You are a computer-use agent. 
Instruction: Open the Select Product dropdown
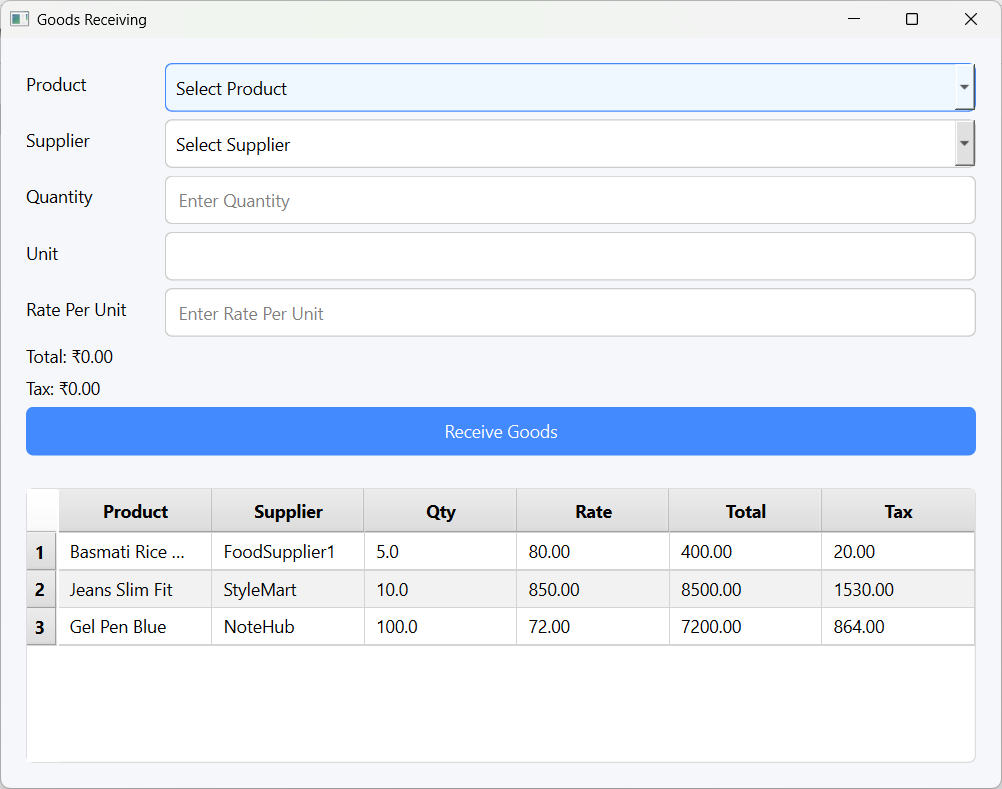point(560,88)
